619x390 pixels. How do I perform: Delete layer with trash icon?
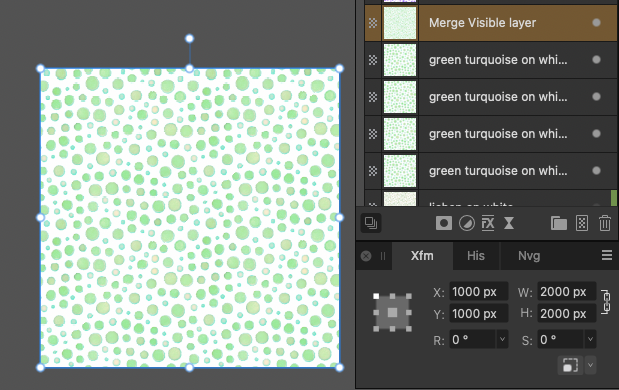tap(605, 223)
